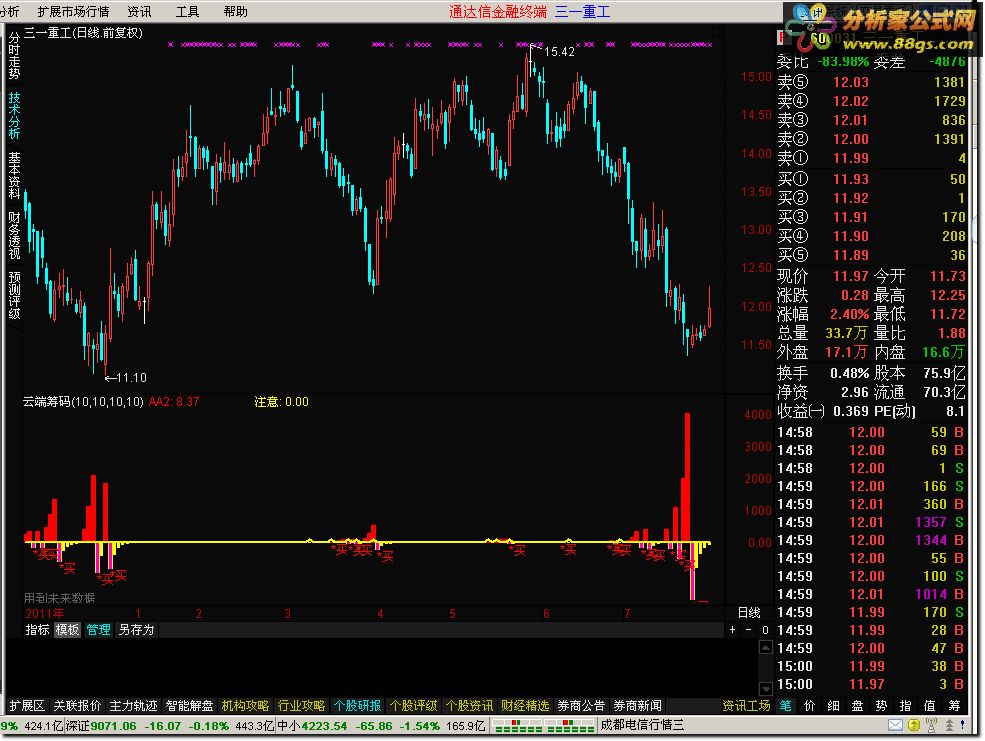The width and height of the screenshot is (985, 741).
Task: Open the 券商新闻 bottom tab
Action: pyautogui.click(x=637, y=706)
